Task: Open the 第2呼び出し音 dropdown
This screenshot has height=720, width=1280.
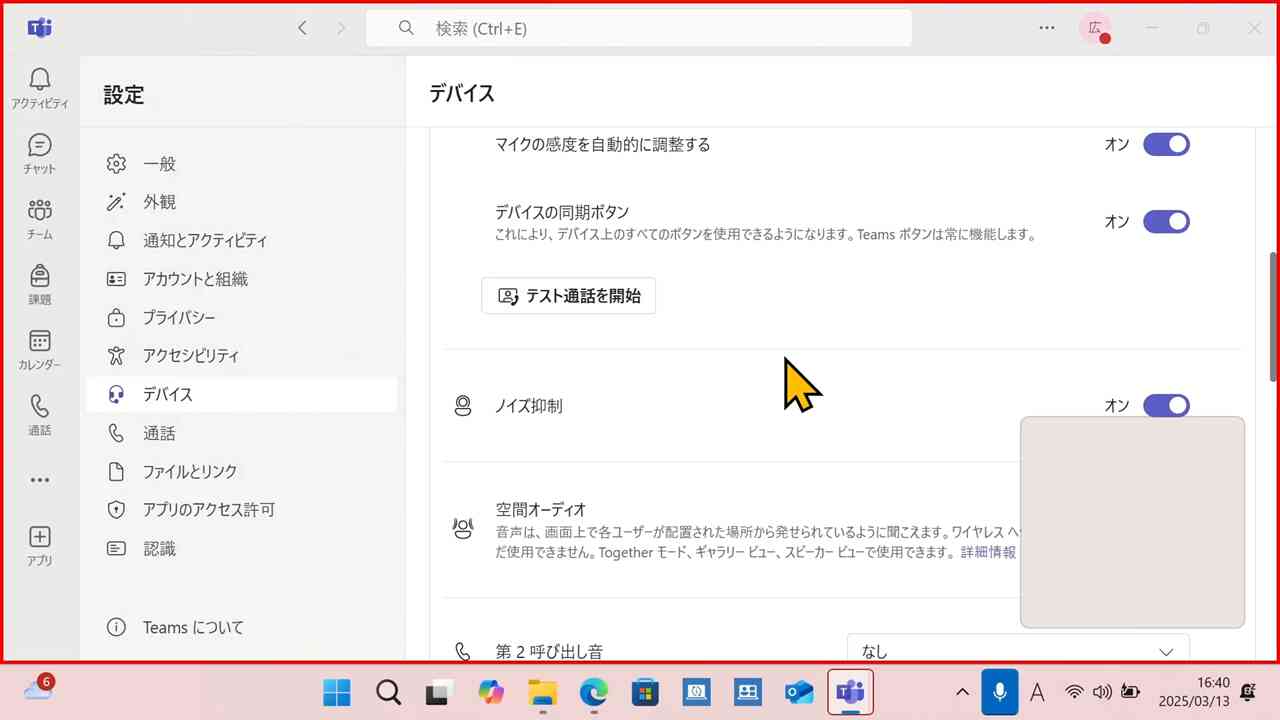Action: tap(1017, 651)
